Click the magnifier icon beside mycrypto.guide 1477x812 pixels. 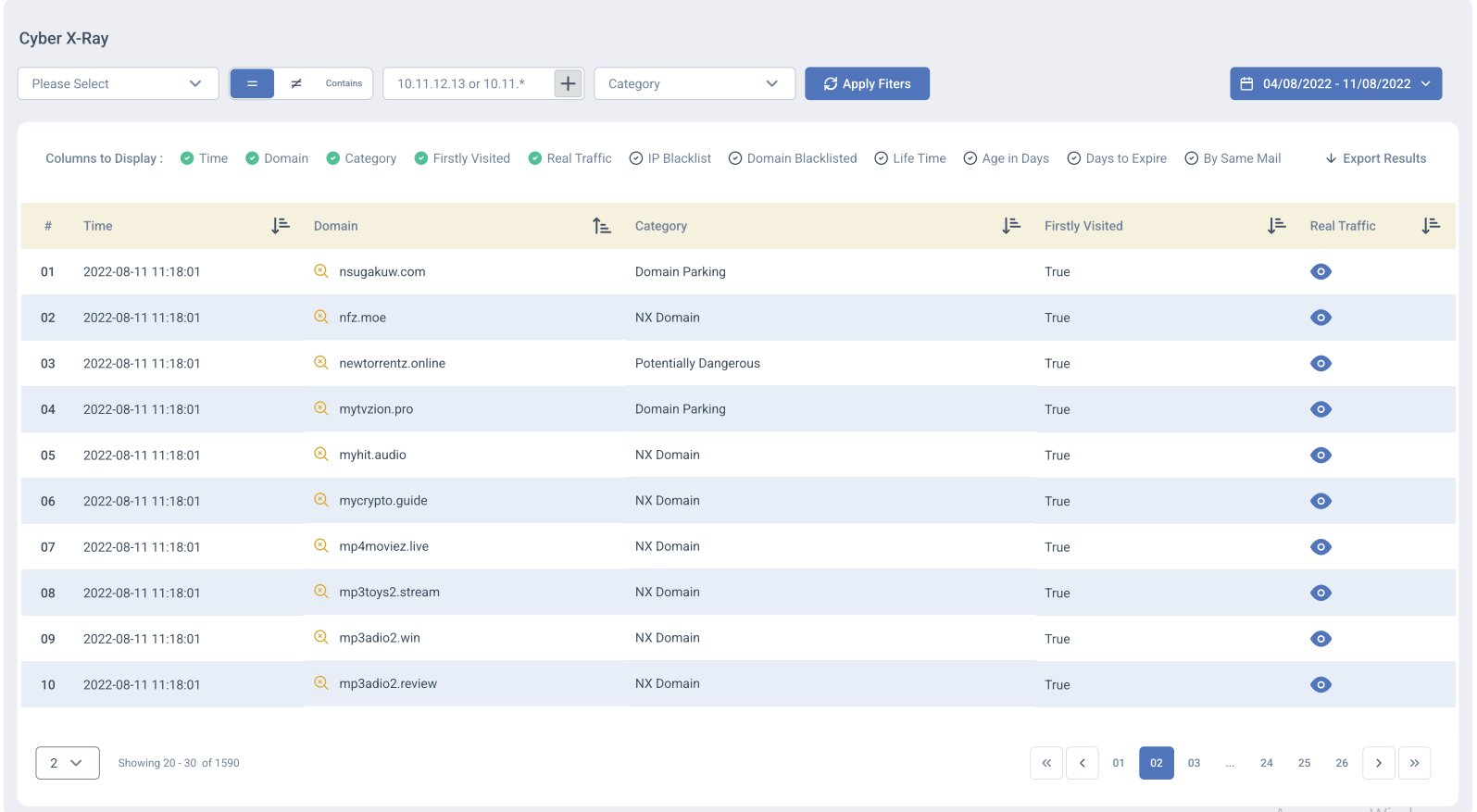321,500
